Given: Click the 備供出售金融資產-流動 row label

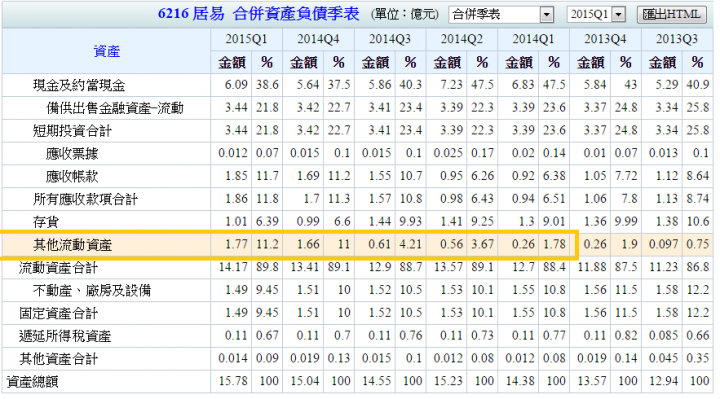Looking at the screenshot, I should [x=115, y=108].
